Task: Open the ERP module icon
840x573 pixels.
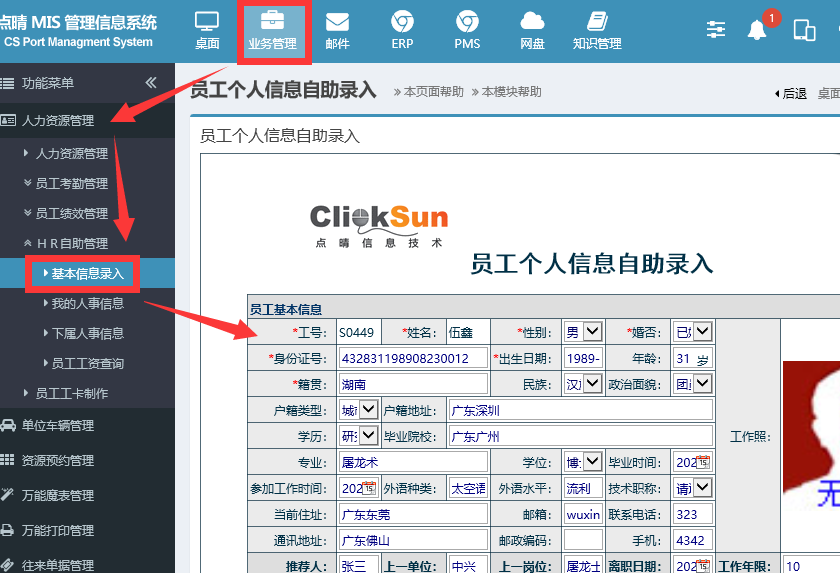Action: tap(402, 29)
